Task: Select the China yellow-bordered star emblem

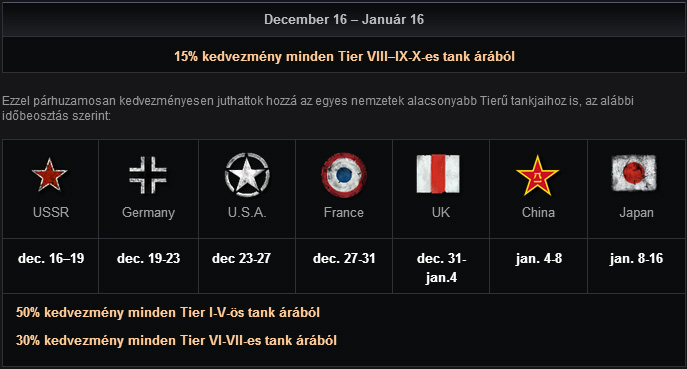Action: click(x=538, y=175)
